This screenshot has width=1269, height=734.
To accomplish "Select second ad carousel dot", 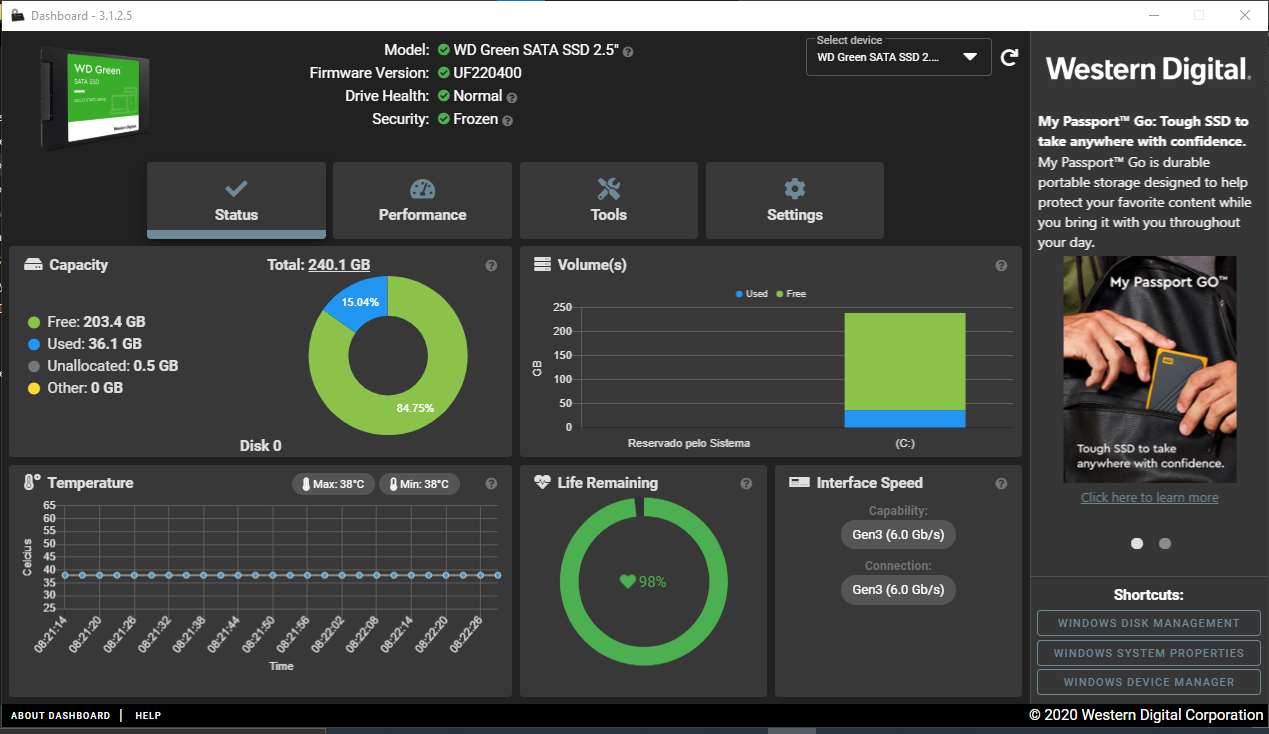I will [1165, 543].
